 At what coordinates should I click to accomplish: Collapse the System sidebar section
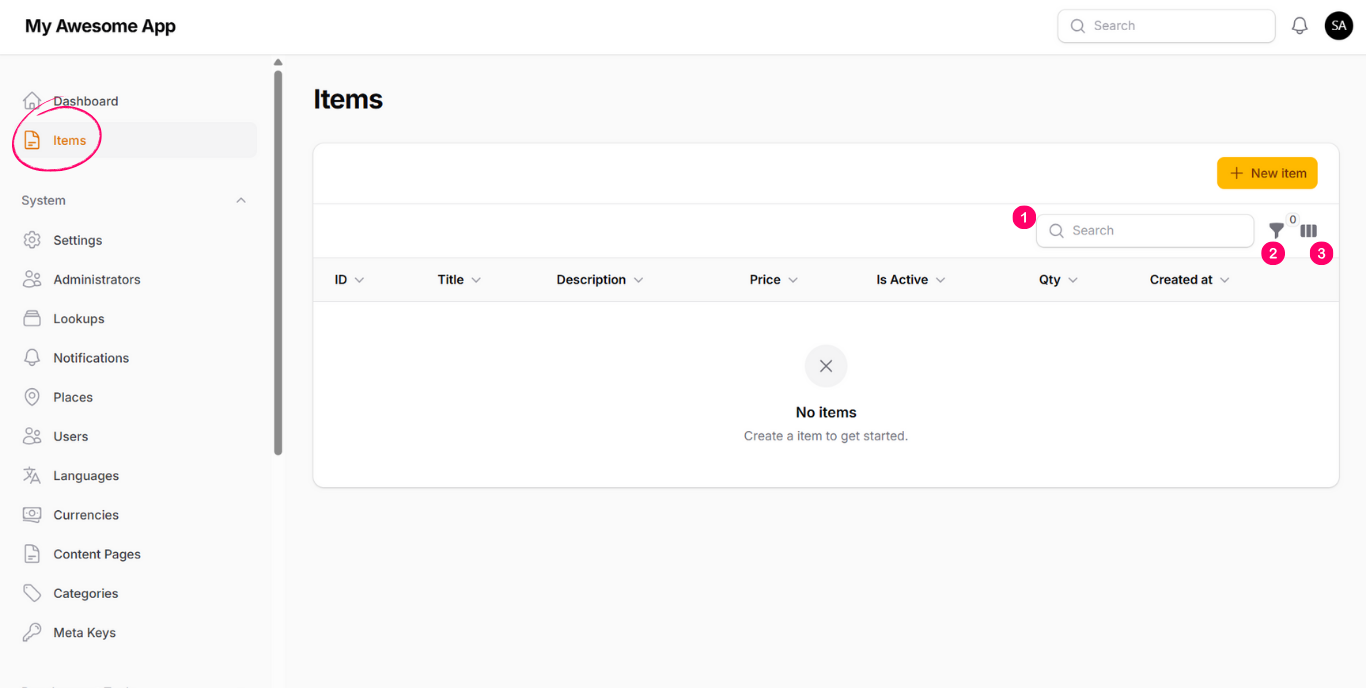click(x=241, y=201)
